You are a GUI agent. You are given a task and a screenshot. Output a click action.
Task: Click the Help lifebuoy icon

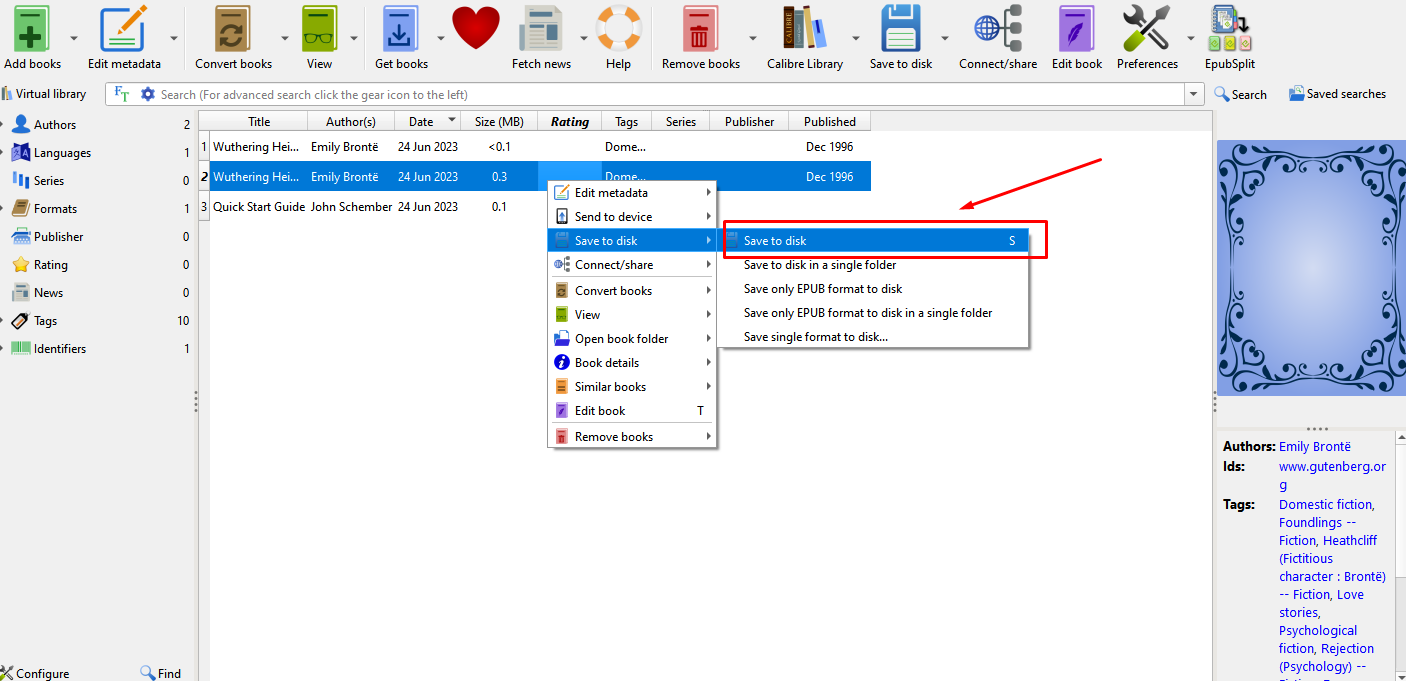pos(618,28)
